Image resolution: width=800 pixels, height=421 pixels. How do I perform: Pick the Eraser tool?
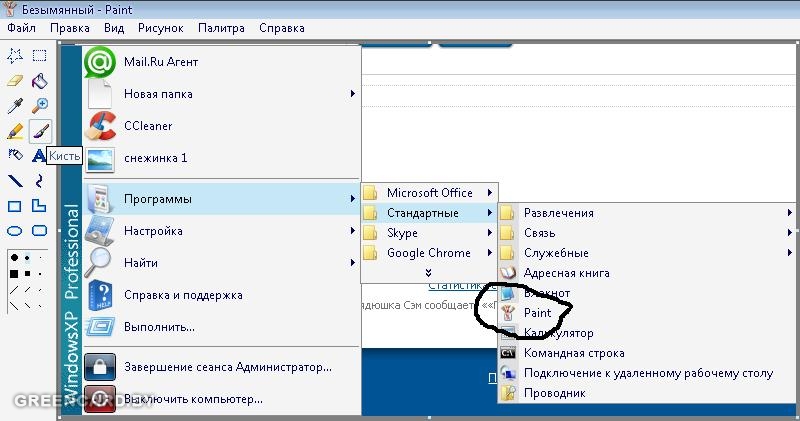(x=15, y=81)
